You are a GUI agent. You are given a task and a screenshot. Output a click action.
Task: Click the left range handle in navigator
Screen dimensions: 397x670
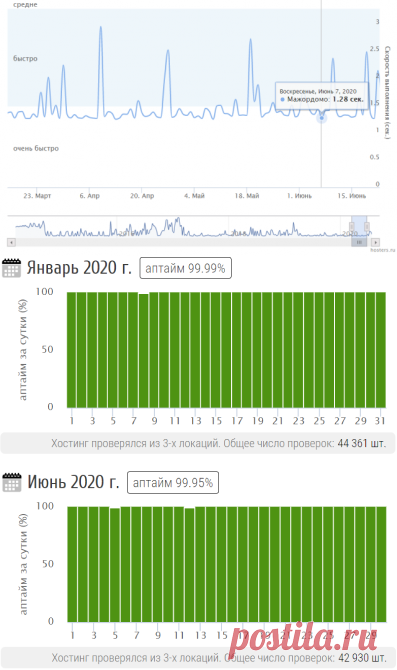[x=353, y=227]
